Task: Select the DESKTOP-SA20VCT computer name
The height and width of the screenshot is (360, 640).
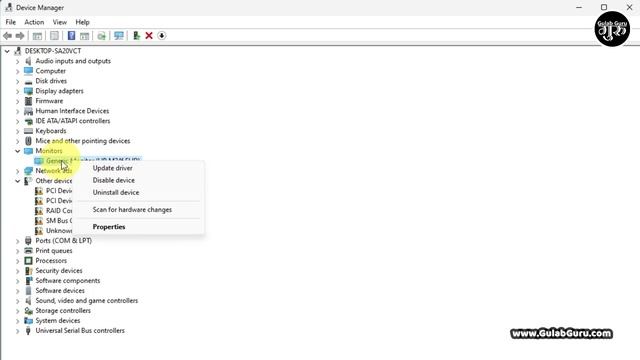Action: 53,51
